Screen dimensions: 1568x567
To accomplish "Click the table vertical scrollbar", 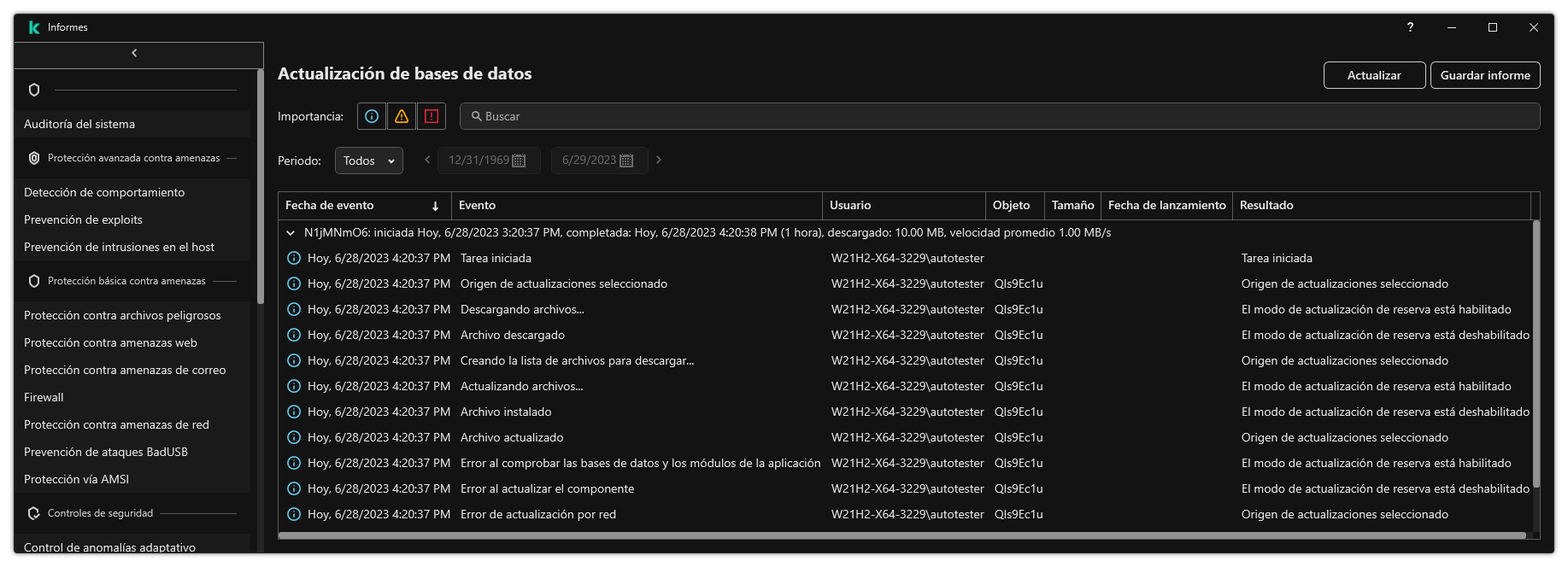I will click(1536, 354).
